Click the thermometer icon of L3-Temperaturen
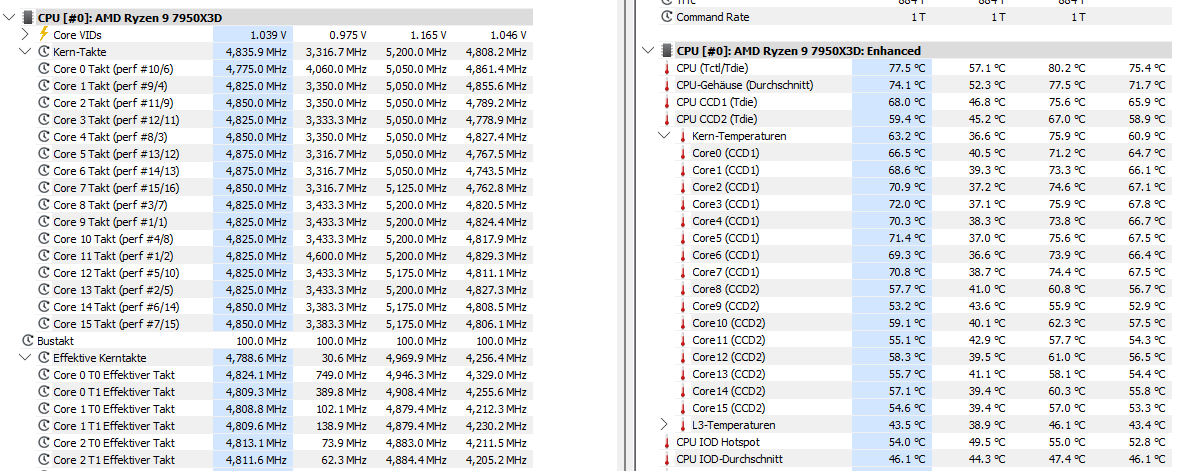 pos(682,425)
